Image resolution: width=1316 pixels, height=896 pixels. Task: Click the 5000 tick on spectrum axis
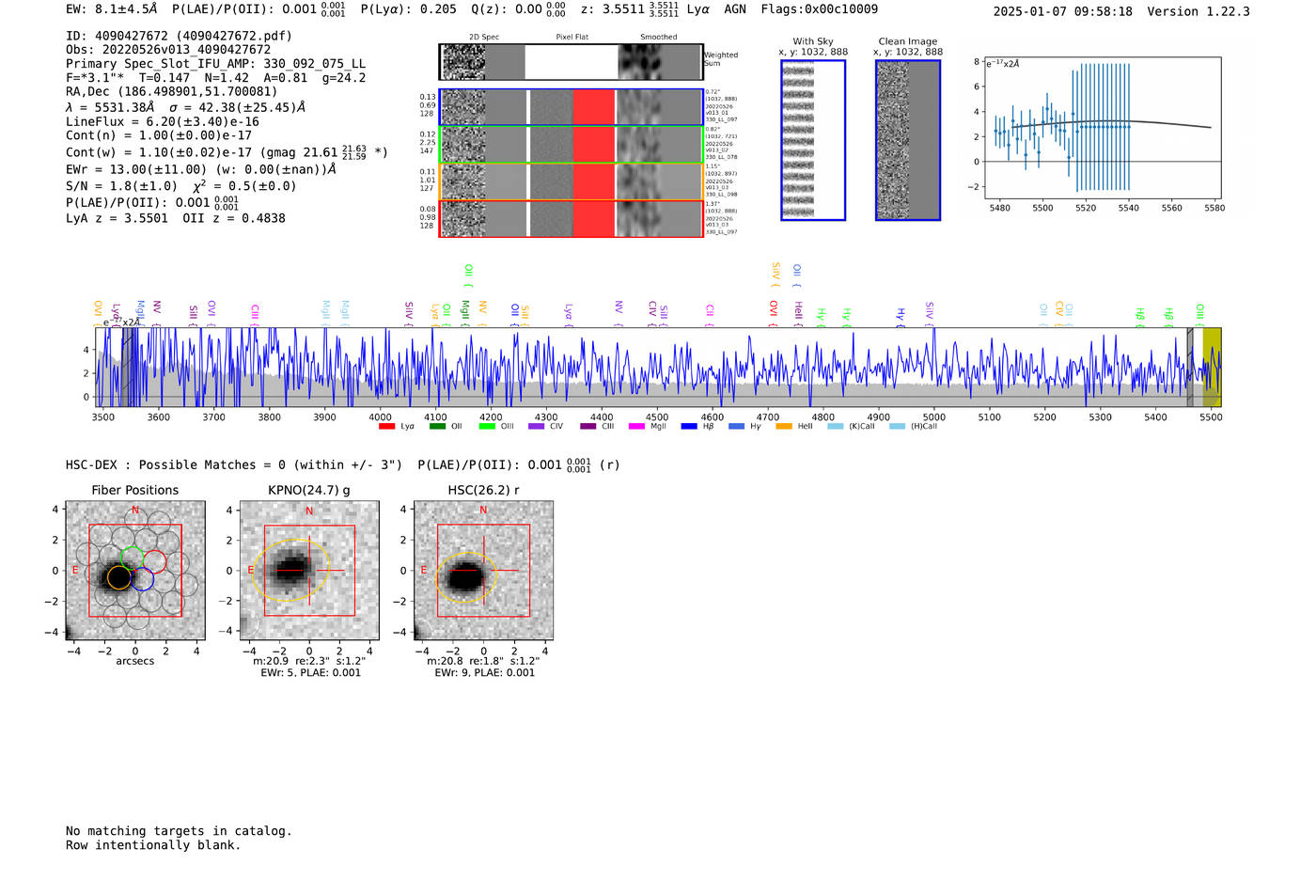pyautogui.click(x=933, y=417)
